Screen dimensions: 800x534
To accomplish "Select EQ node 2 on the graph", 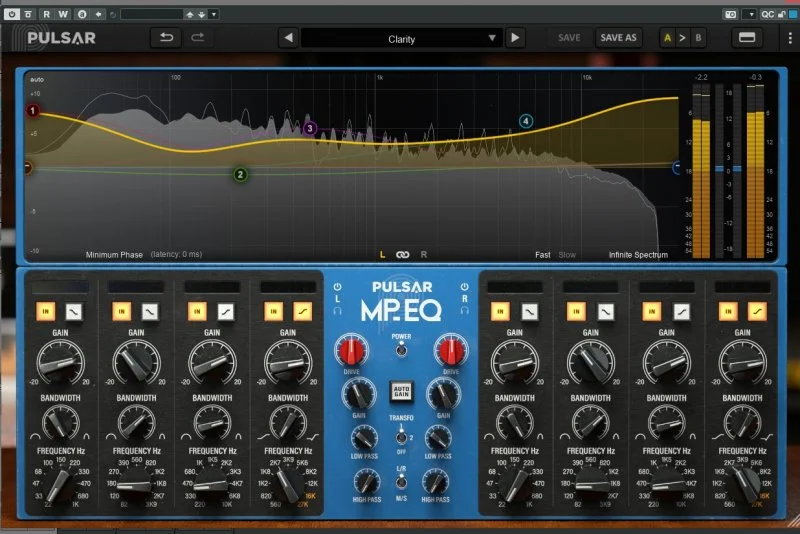I will 240,174.
